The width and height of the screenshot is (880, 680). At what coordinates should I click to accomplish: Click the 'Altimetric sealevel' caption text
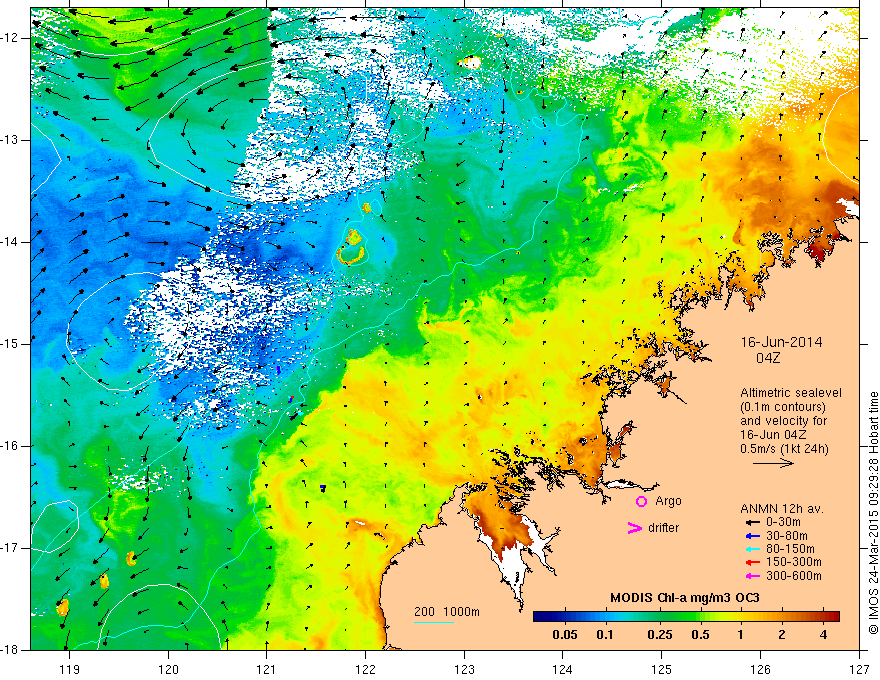click(791, 393)
